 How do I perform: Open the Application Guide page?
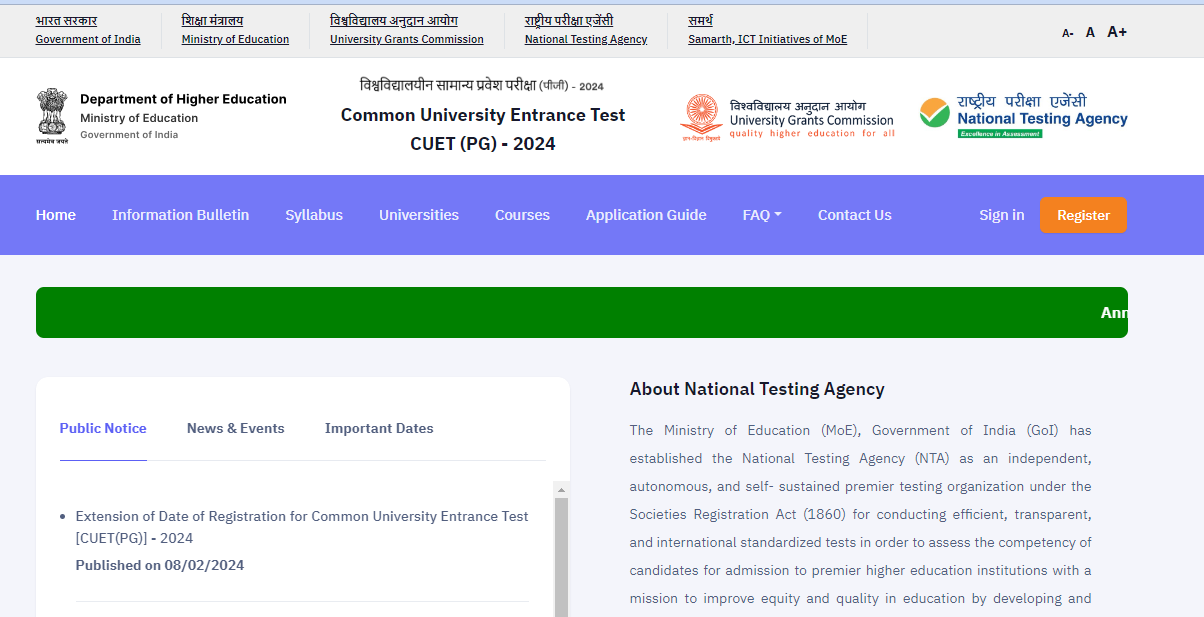pos(646,215)
